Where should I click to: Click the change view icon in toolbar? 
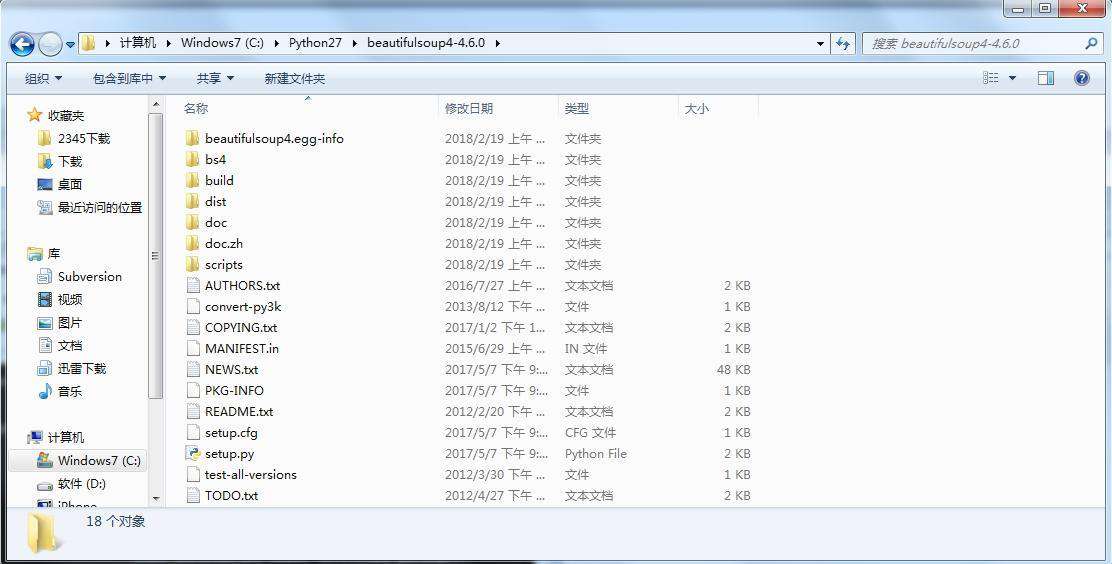click(x=991, y=78)
